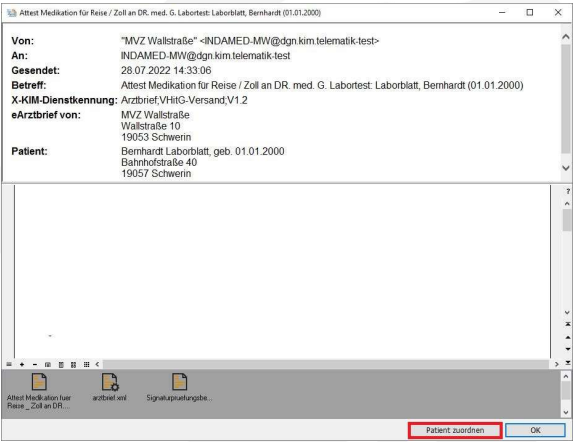Click the four-page layout view icon
573x442 pixels.
(73, 365)
